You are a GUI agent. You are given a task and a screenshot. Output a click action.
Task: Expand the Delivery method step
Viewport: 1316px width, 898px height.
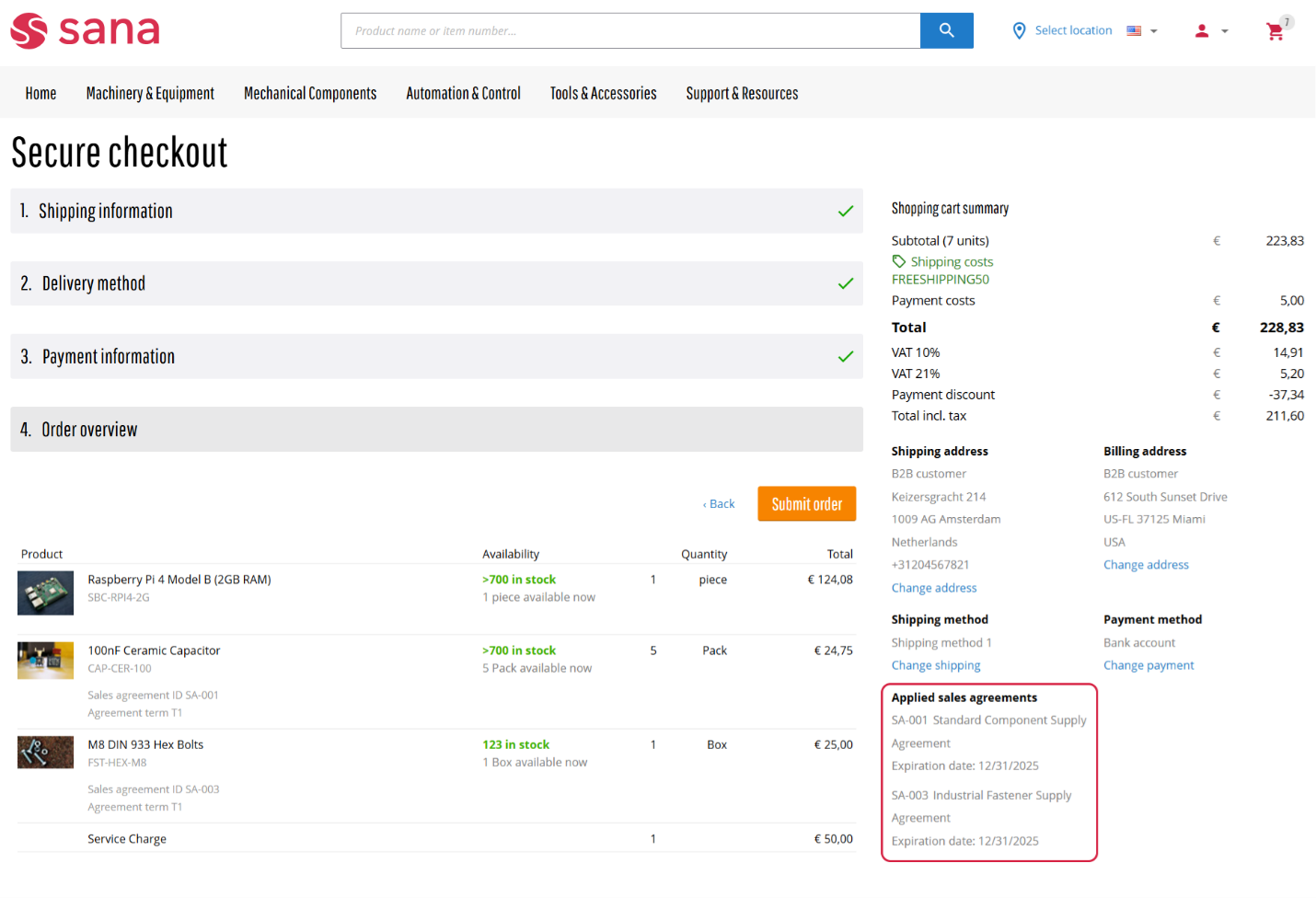436,283
